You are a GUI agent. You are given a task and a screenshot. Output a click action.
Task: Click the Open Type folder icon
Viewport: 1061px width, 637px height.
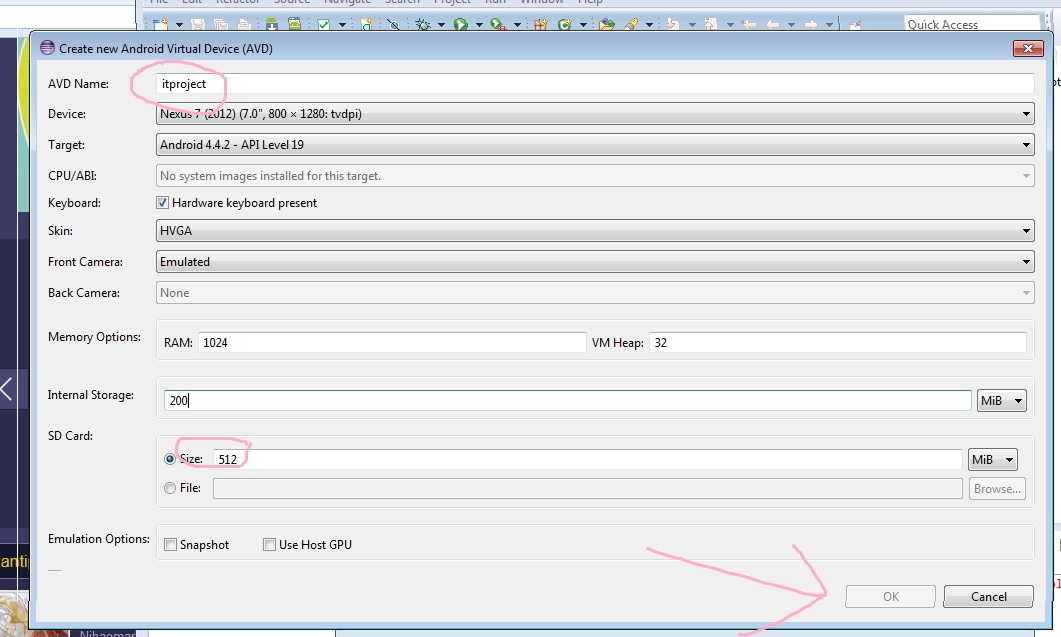pos(607,24)
